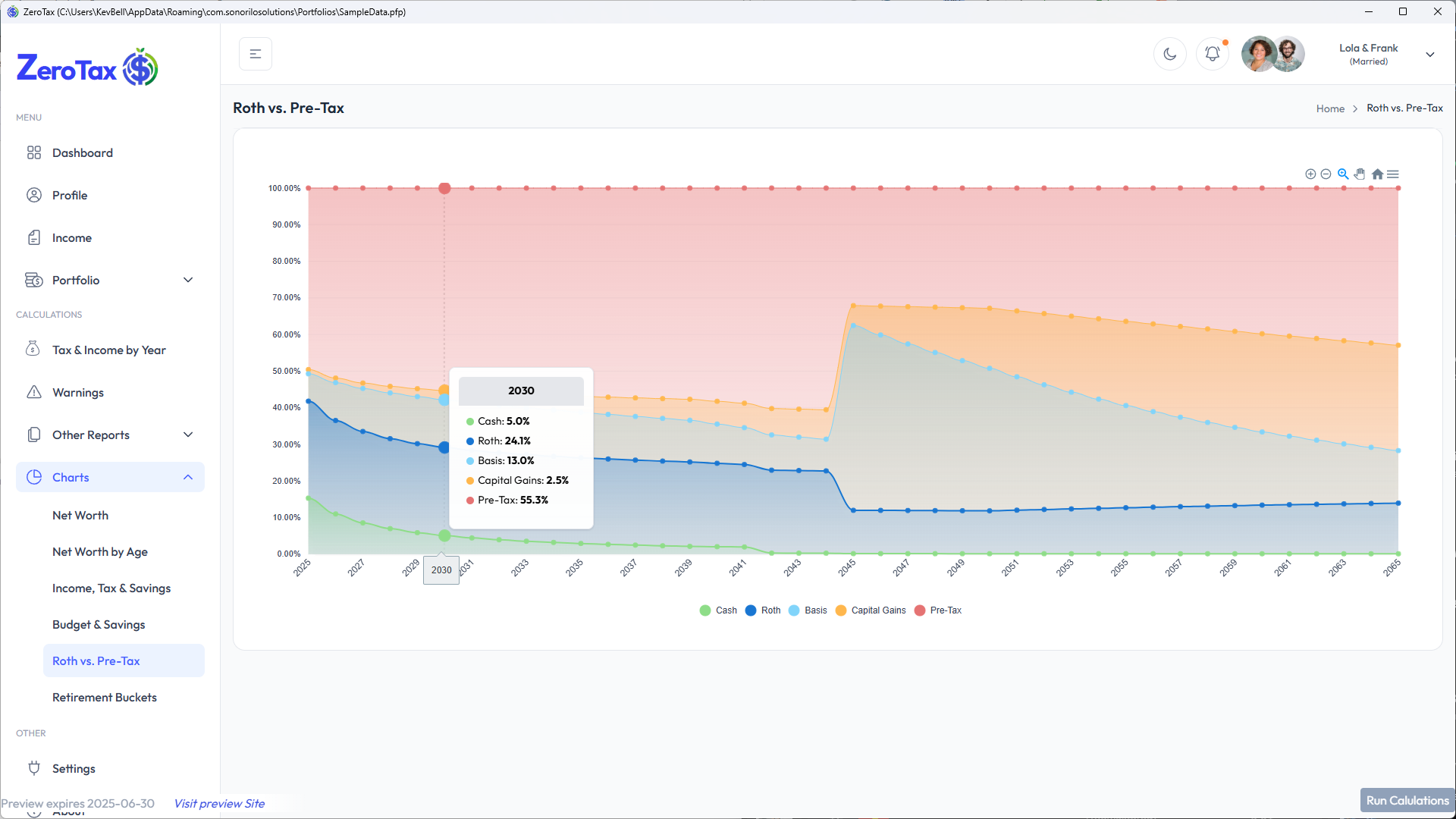Screen dimensions: 1456x819
Task: Follow the Home breadcrumb link
Action: point(1330,108)
